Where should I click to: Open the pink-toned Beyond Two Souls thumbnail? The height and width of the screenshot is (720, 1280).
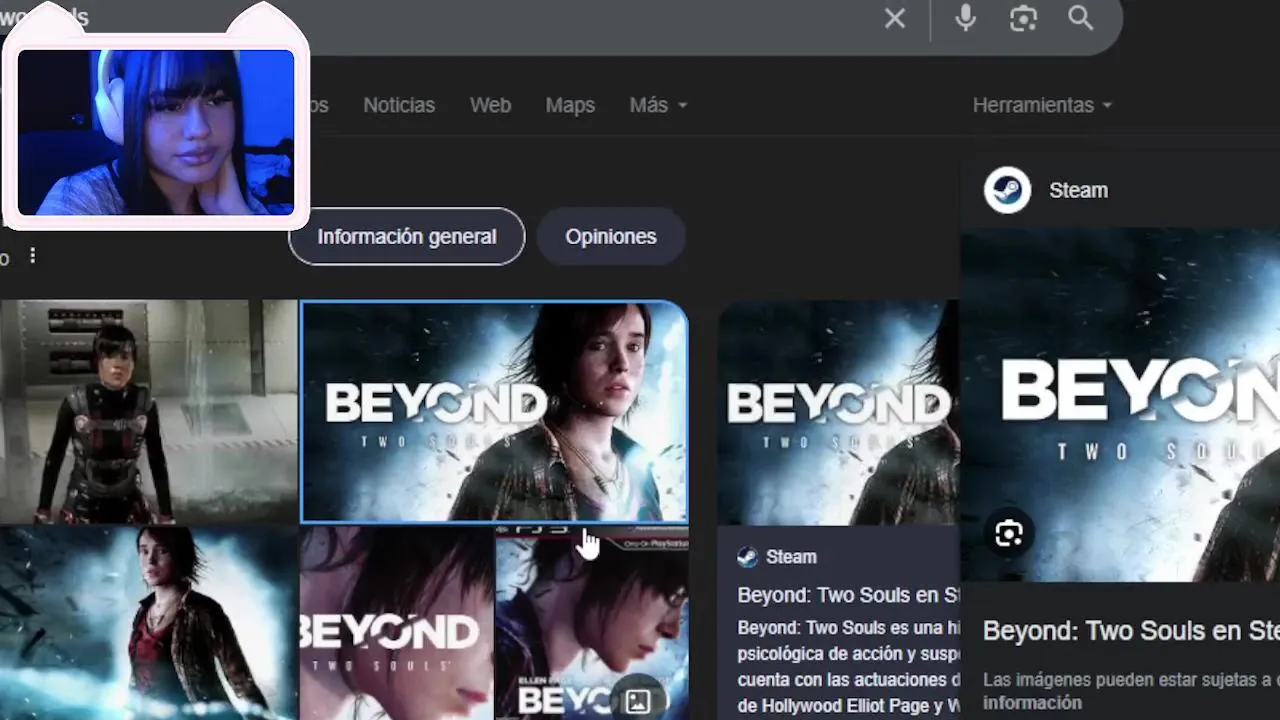coord(397,624)
